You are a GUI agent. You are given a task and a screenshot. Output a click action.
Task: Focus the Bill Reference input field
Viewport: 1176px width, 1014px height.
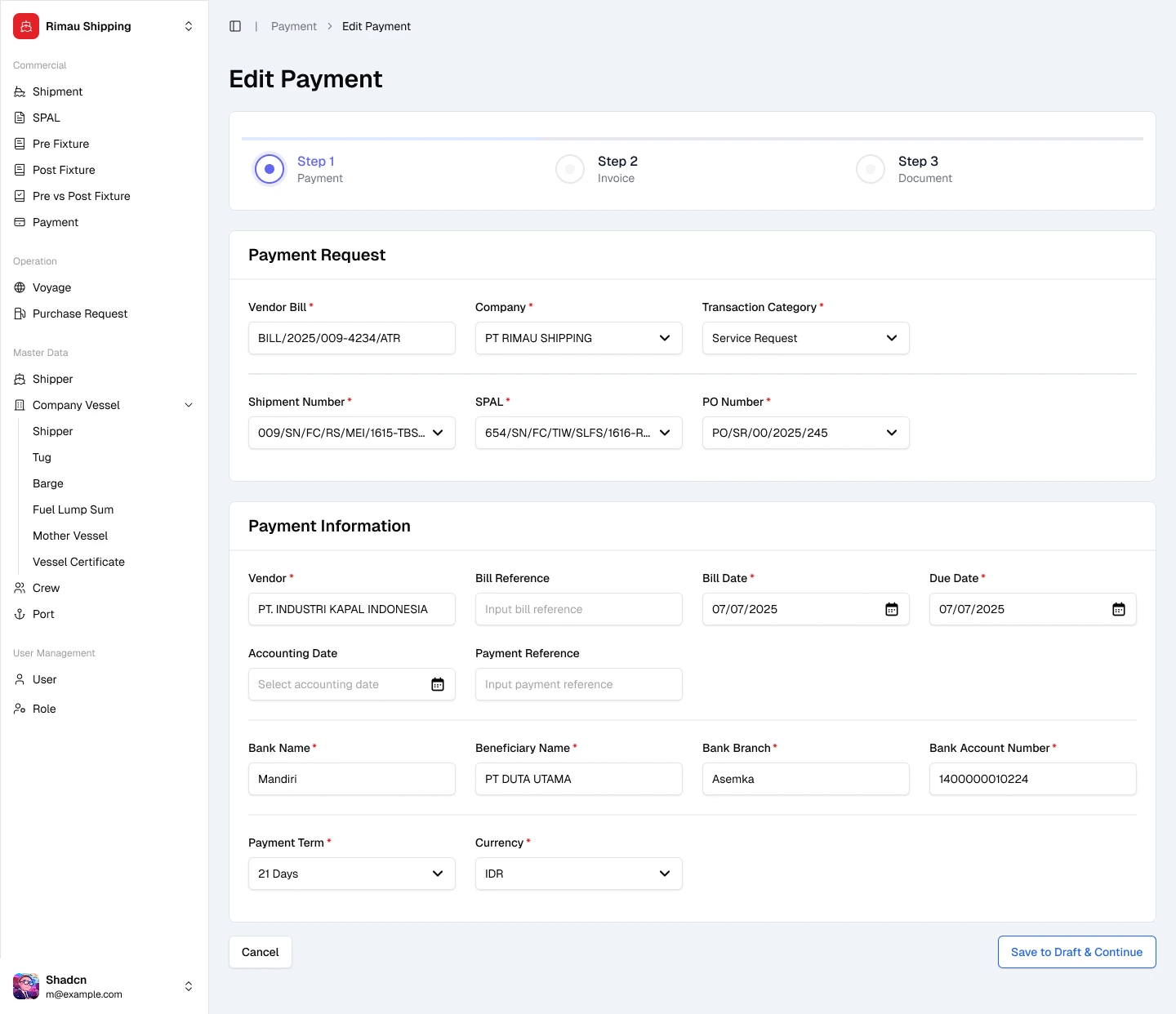click(x=578, y=609)
